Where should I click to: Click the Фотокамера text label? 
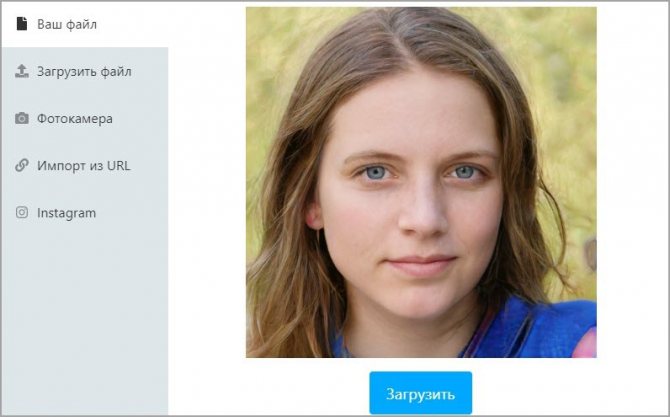(x=75, y=118)
